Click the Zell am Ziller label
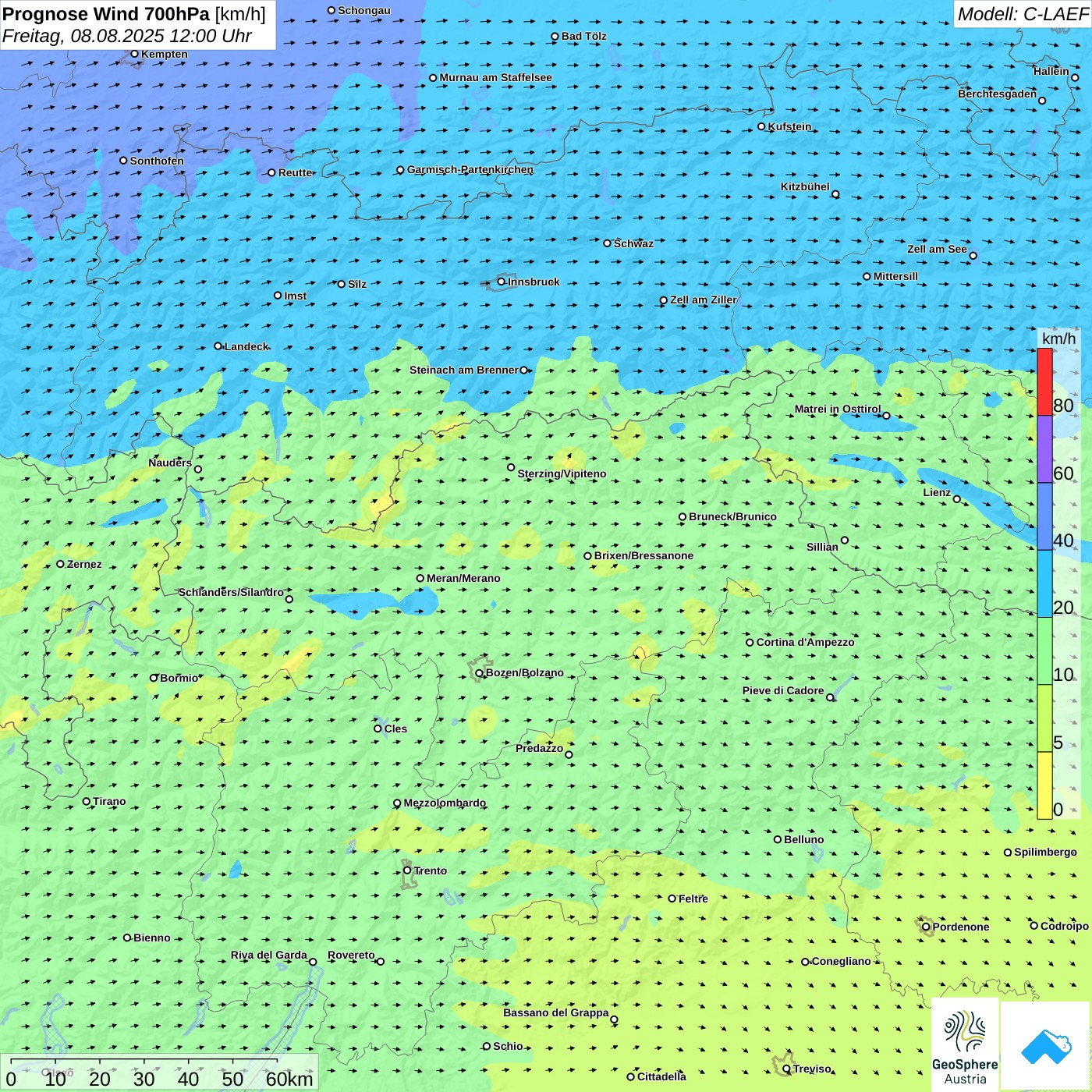This screenshot has width=1092, height=1092. click(x=703, y=300)
